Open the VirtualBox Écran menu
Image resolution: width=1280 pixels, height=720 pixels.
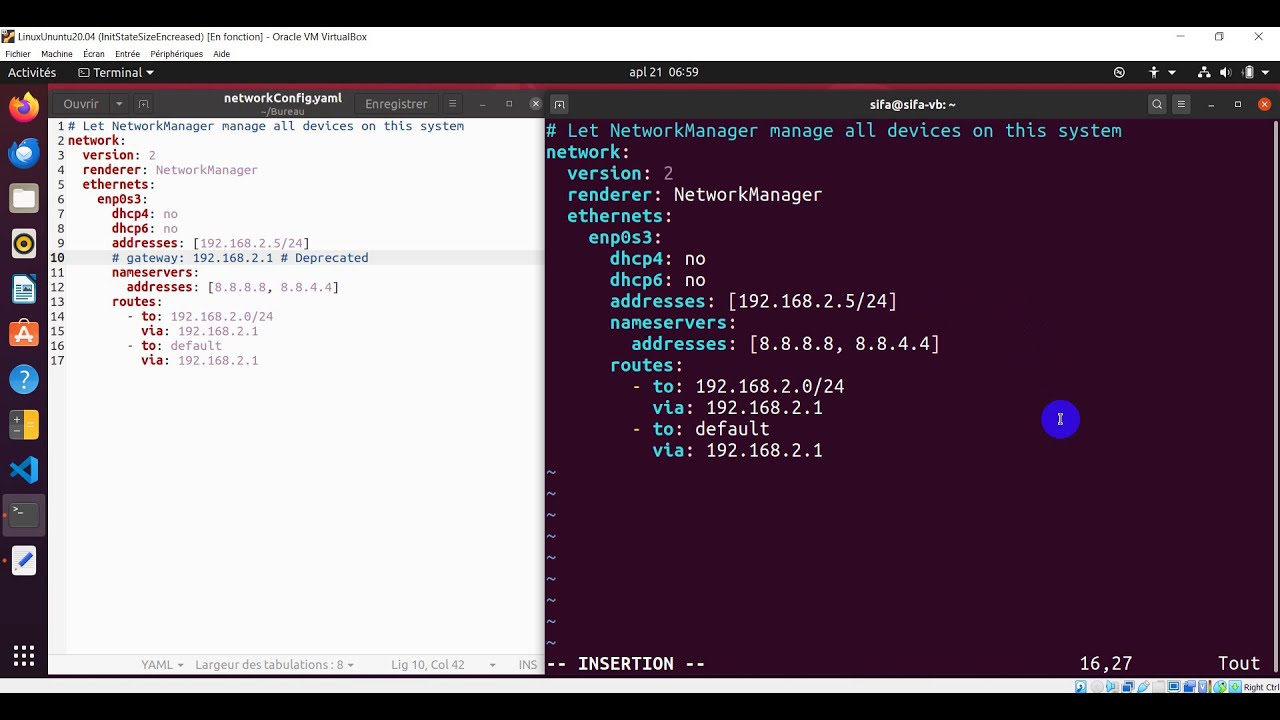[x=94, y=54]
